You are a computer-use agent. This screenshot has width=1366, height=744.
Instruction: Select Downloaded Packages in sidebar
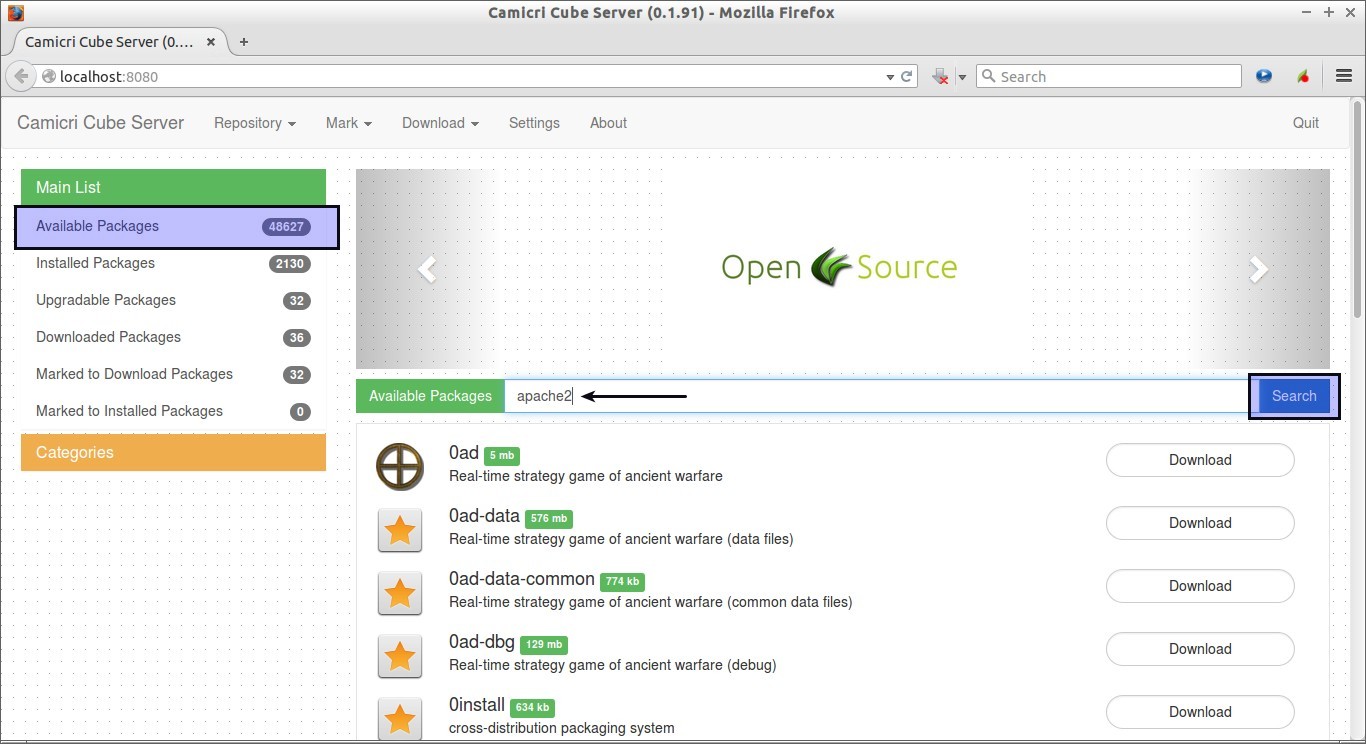173,337
